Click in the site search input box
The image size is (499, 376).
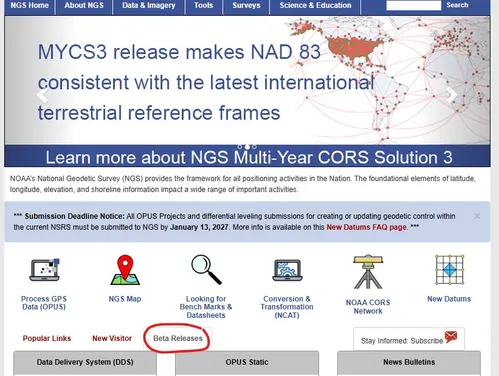coord(413,5)
